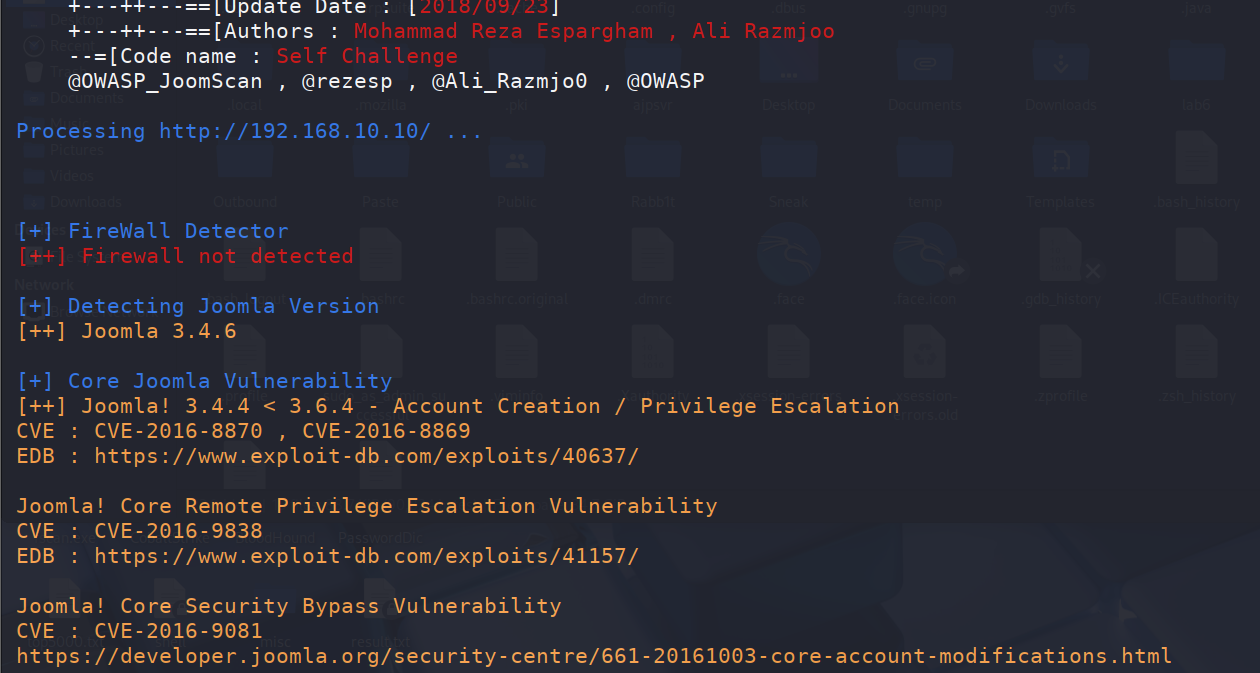Click the CVE-2016-8870 identifier
Image resolution: width=1260 pixels, height=673 pixels.
[x=178, y=431]
